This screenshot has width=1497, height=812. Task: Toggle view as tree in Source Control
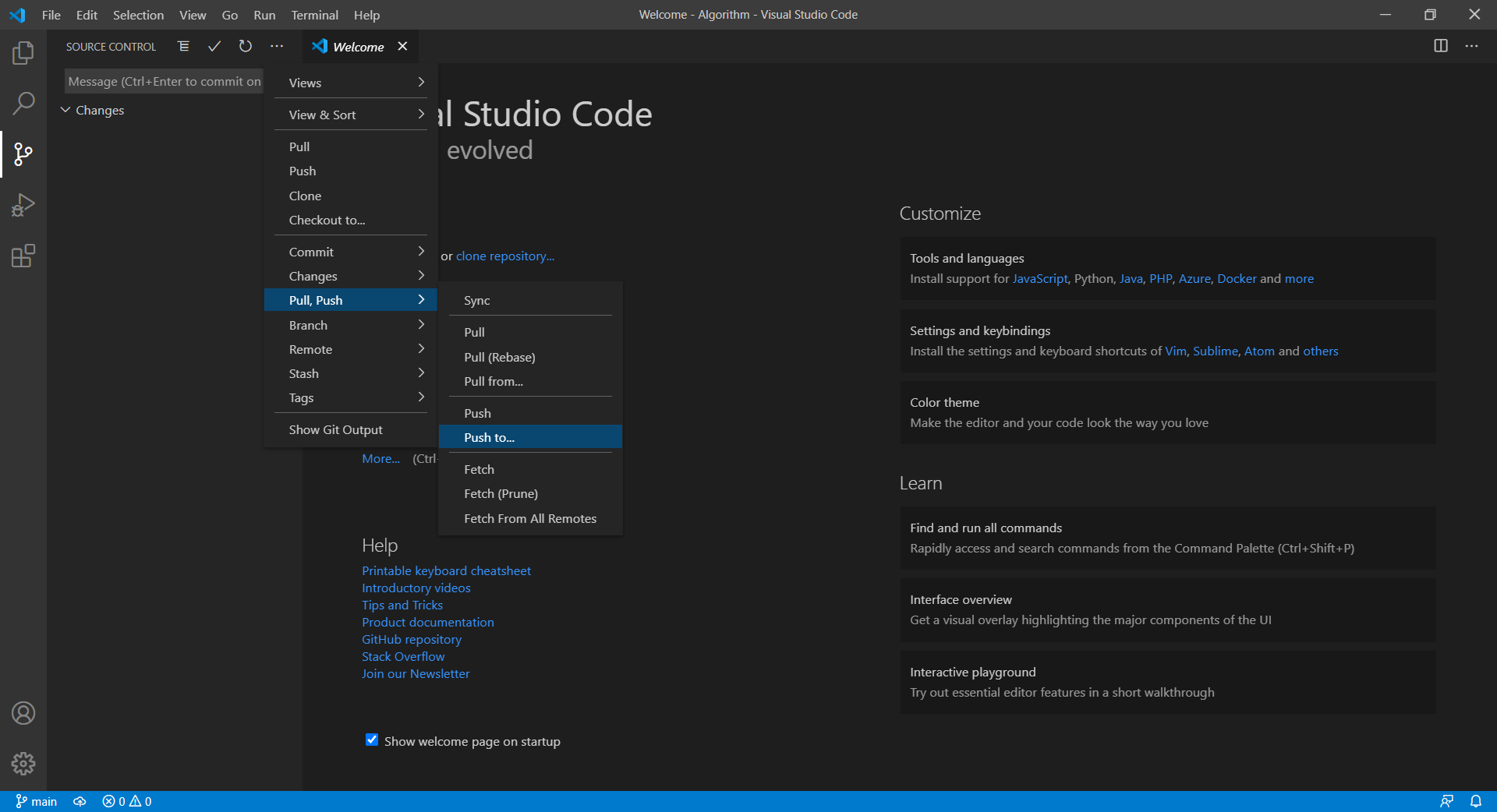(x=183, y=47)
